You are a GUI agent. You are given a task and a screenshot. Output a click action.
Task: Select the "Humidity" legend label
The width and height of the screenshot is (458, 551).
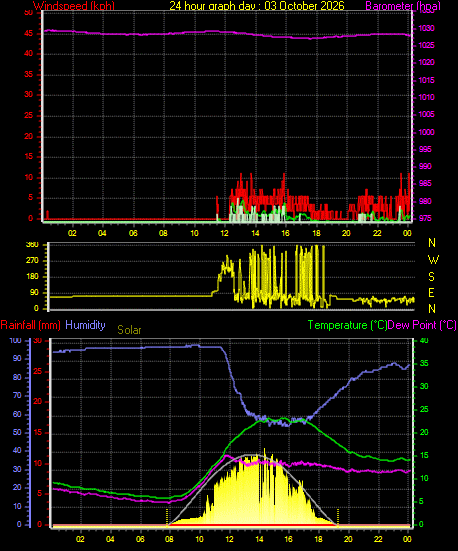pyautogui.click(x=85, y=325)
